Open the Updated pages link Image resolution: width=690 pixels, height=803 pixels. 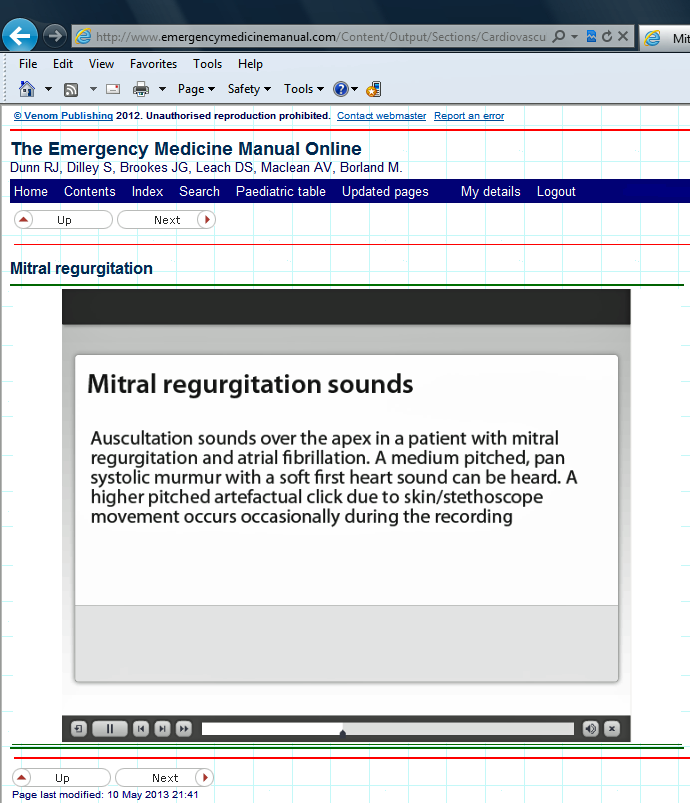385,192
